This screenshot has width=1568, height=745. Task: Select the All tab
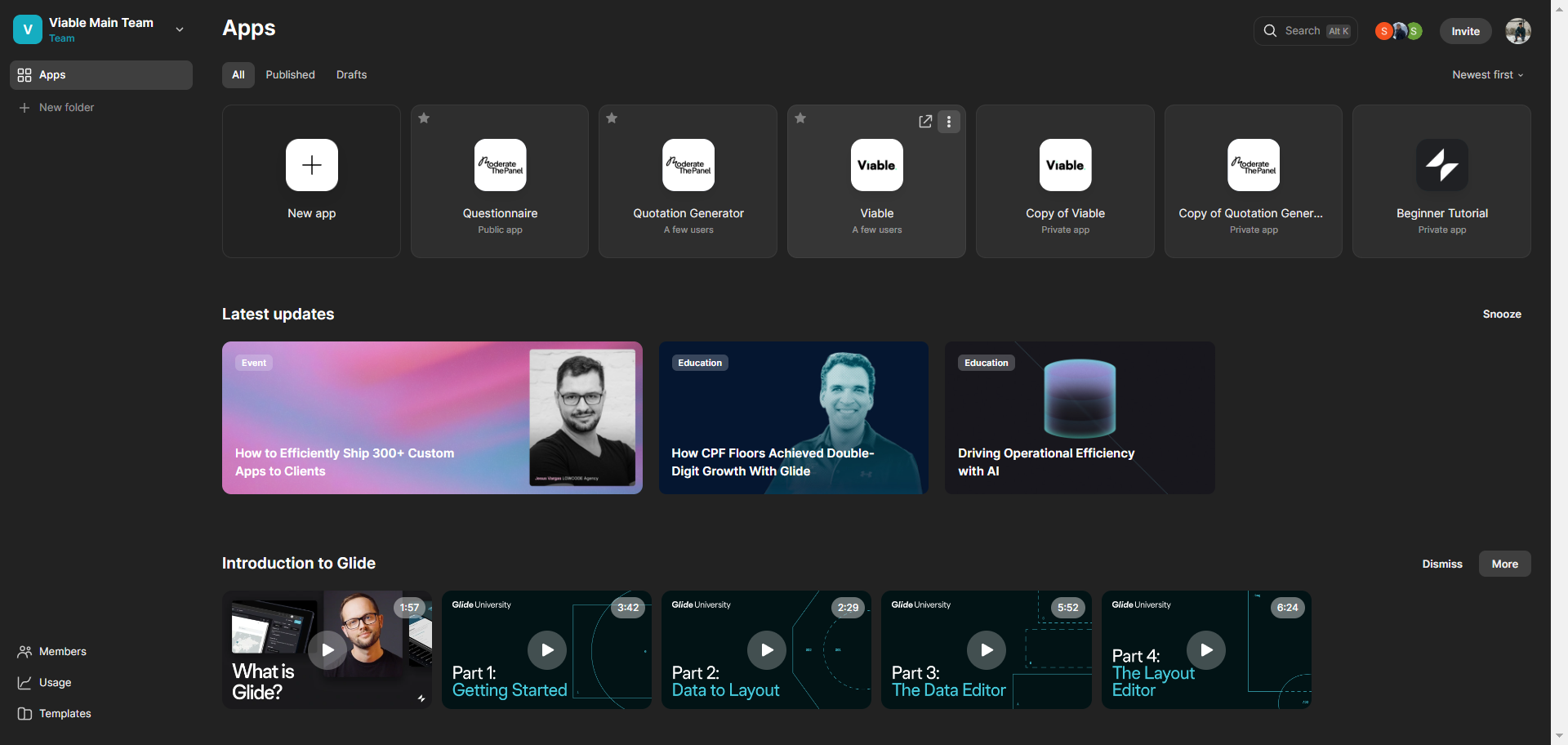238,75
